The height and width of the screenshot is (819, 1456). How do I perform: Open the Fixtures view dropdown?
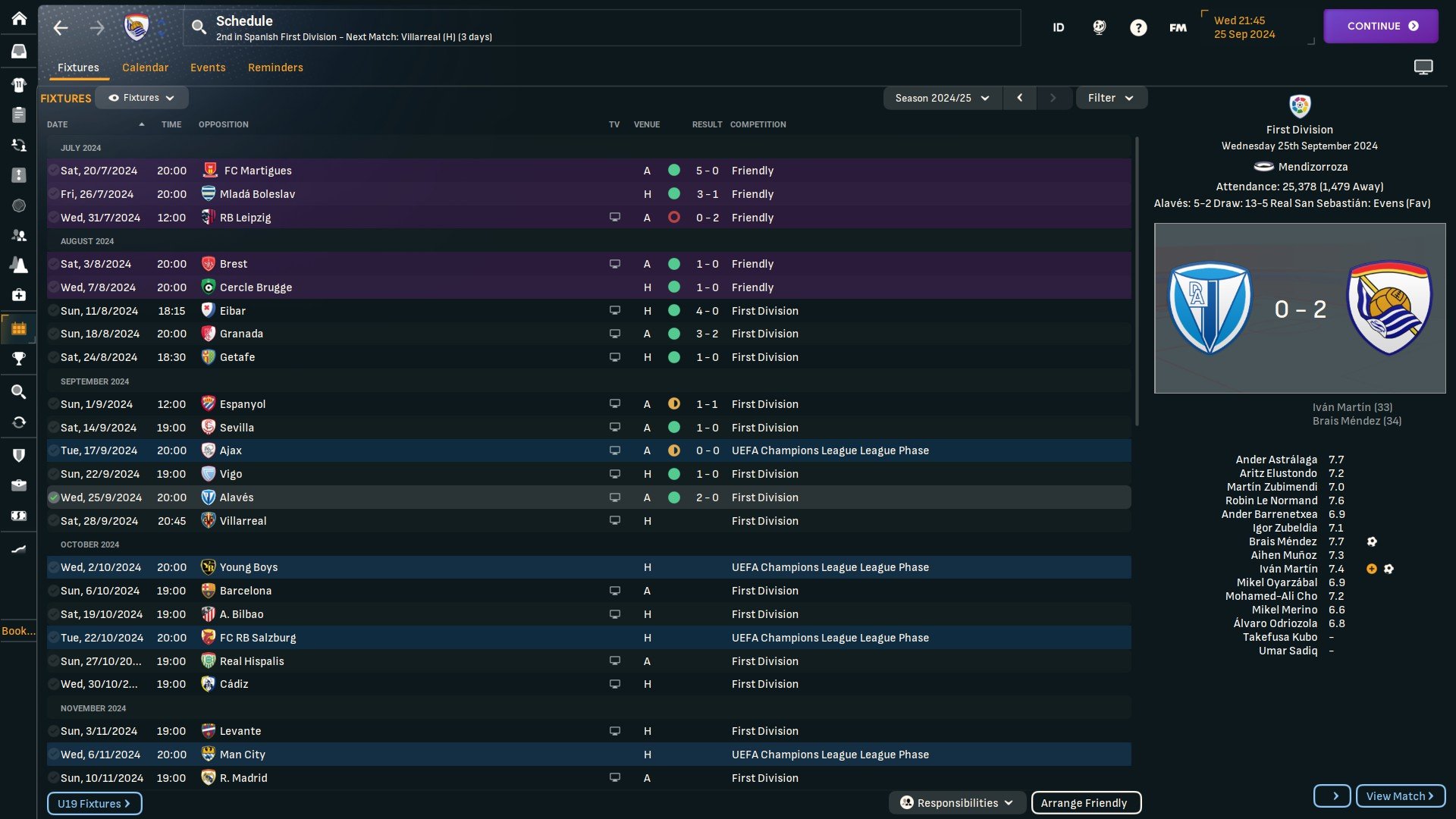[142, 98]
